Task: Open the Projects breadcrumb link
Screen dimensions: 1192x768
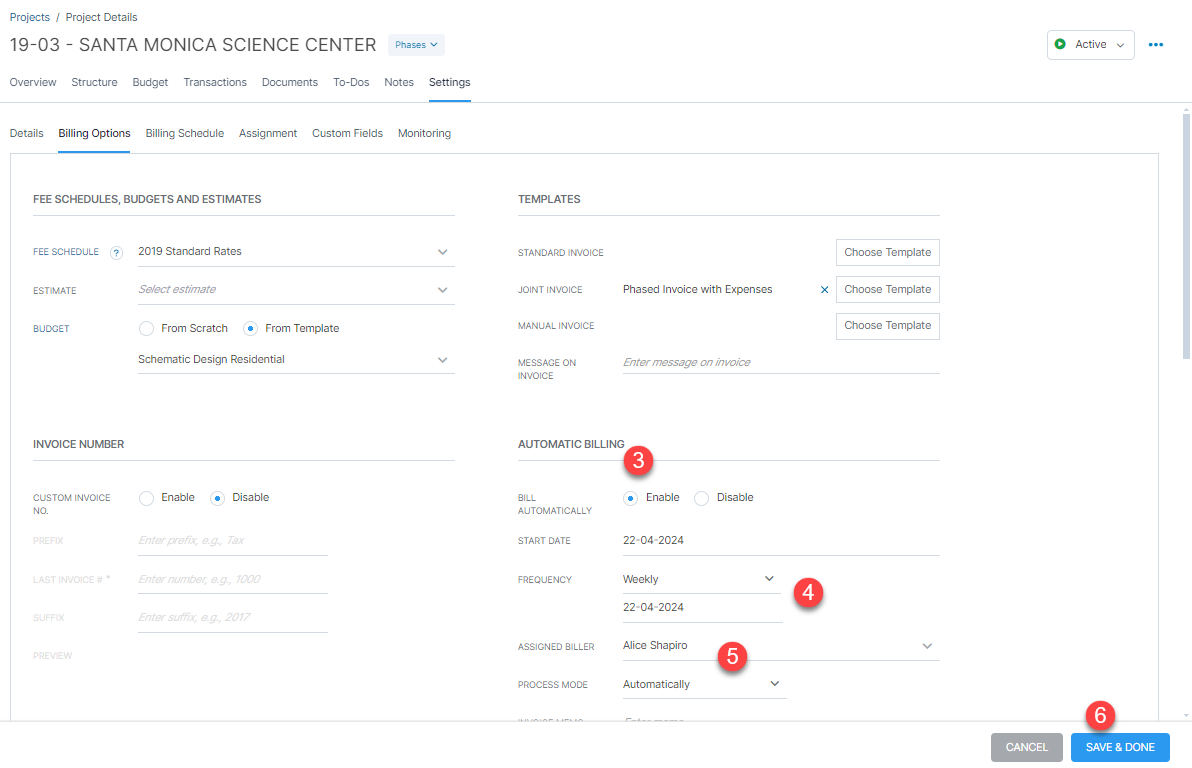Action: point(29,16)
